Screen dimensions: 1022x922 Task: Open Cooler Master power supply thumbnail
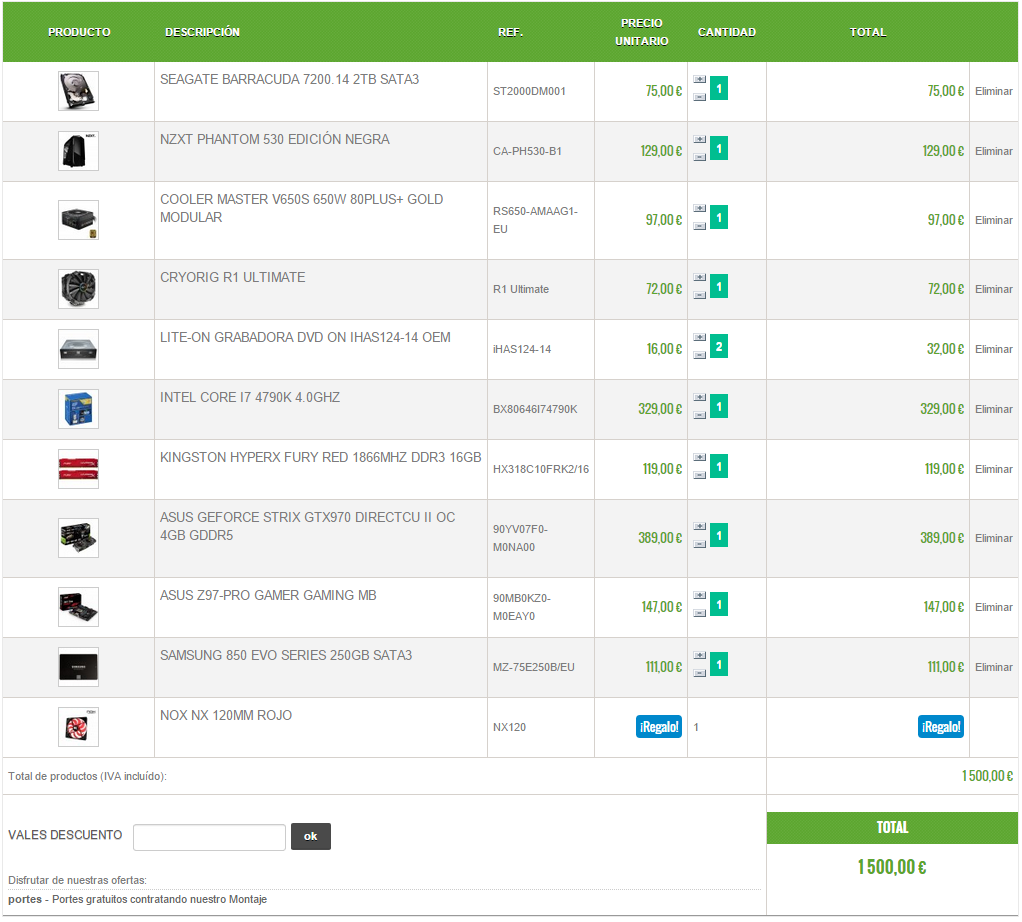[78, 220]
